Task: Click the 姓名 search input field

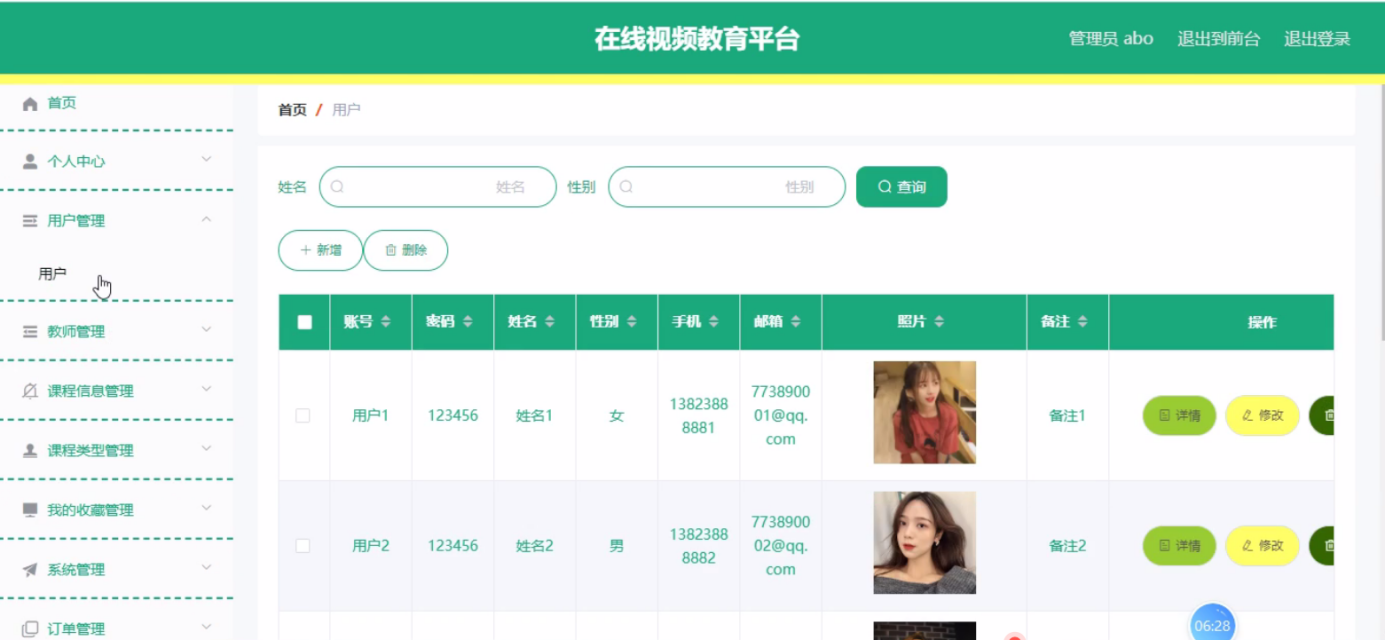Action: (438, 187)
